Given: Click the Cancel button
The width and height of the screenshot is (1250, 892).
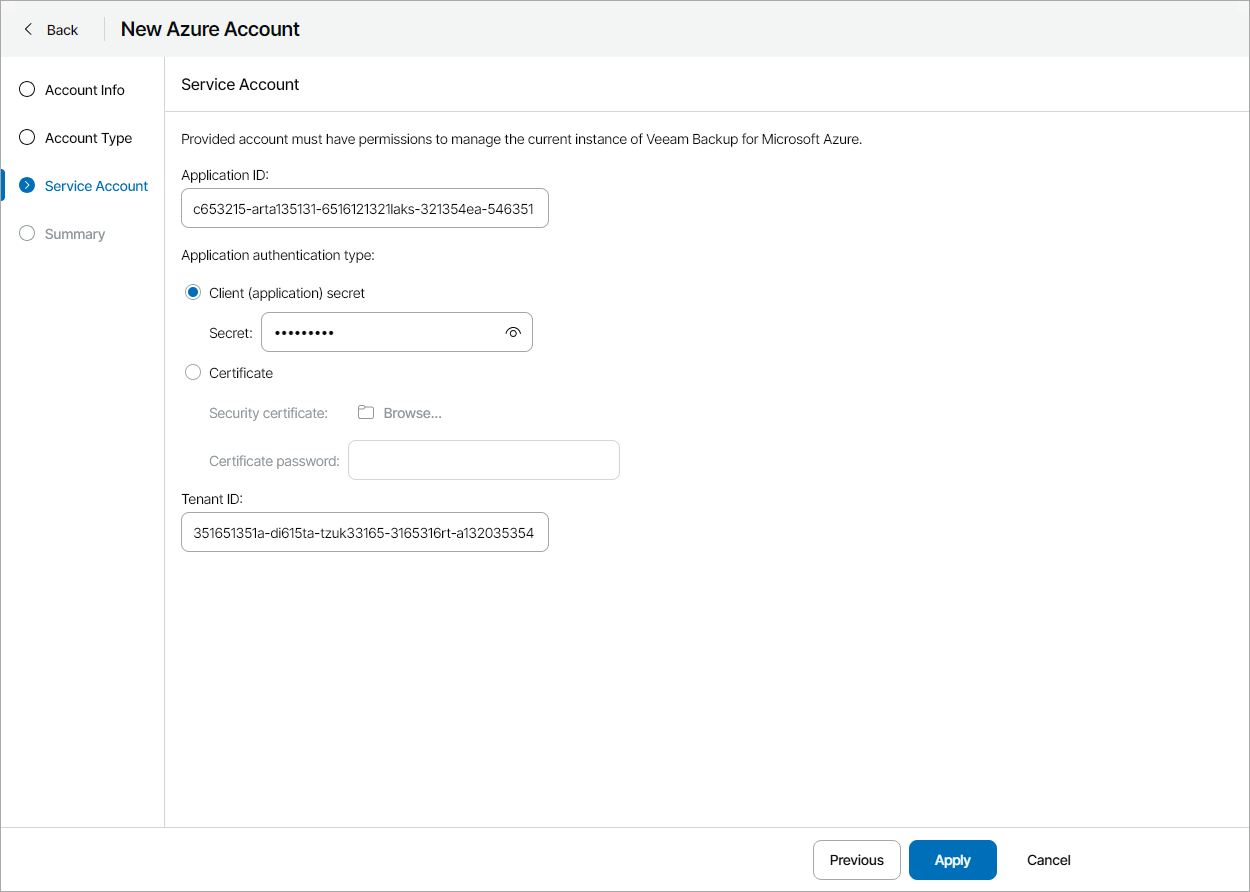Looking at the screenshot, I should click(1047, 859).
